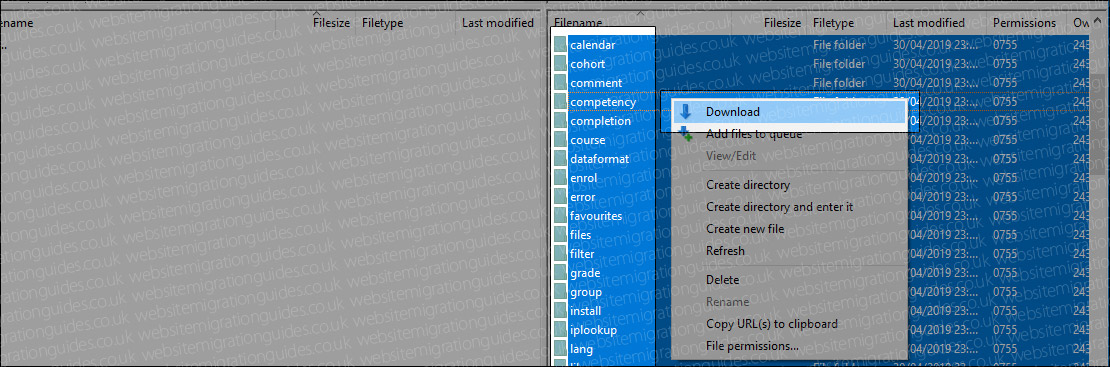The image size is (1110, 367).
Task: Sort remote list by Filetype header
Action: point(834,23)
